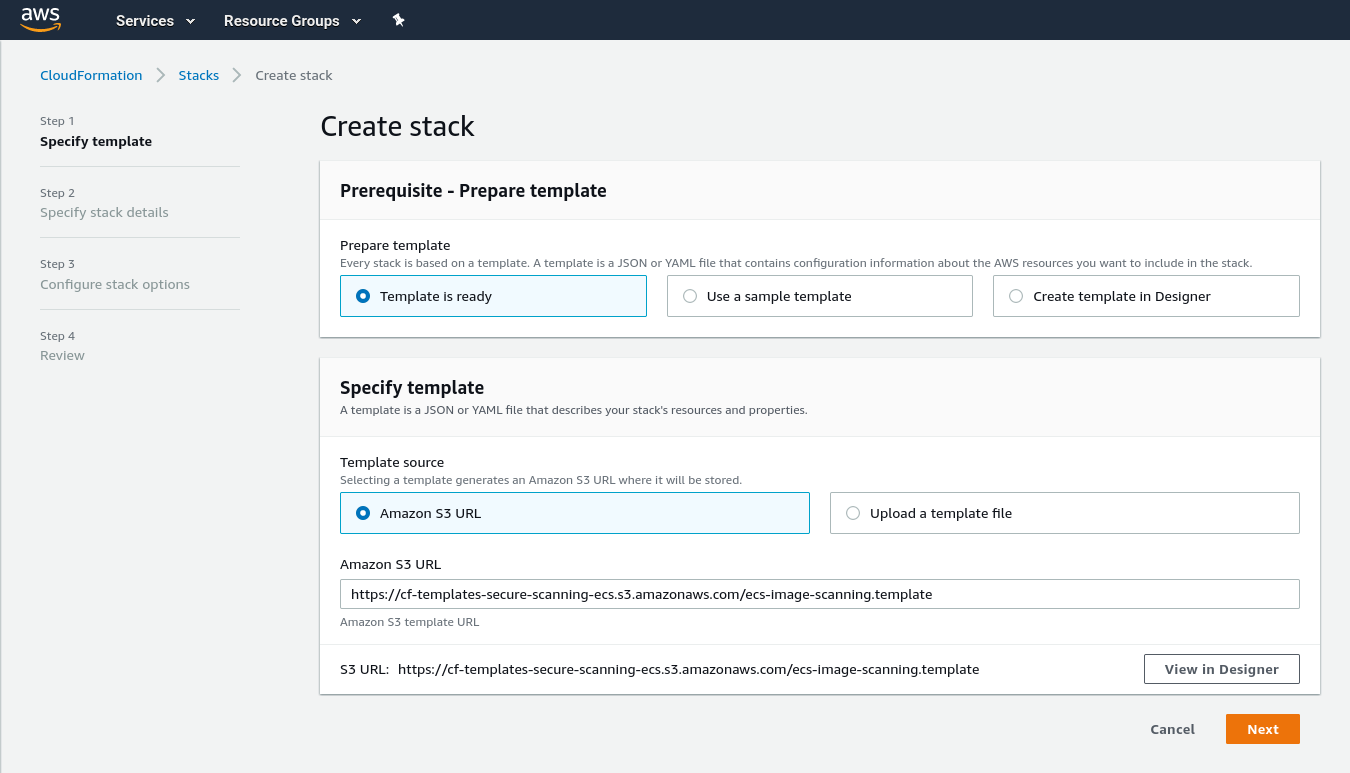Click the Prerequisite - Prepare template heading

point(473,190)
